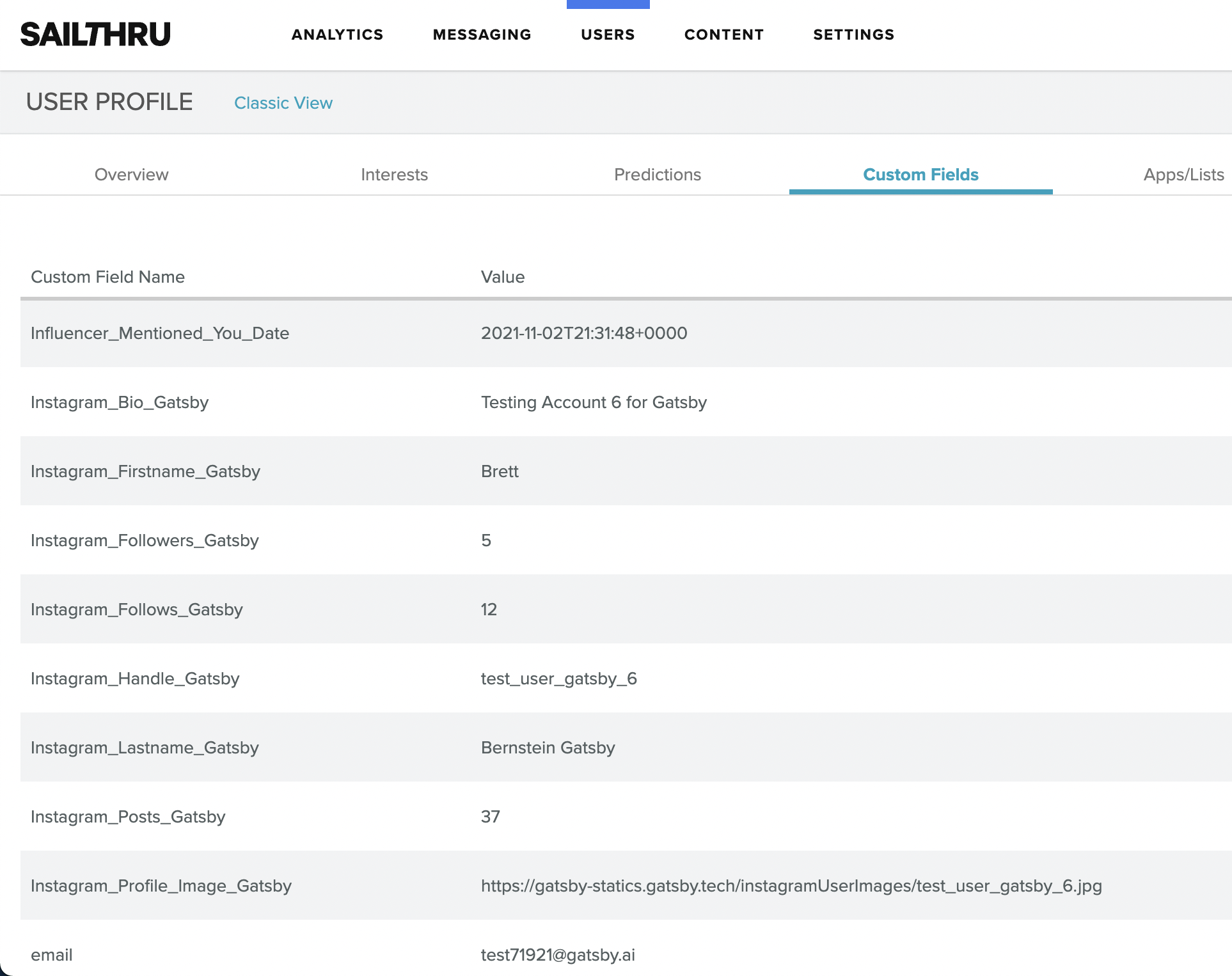Click the follows value 12
Image resolution: width=1232 pixels, height=976 pixels.
[x=489, y=610]
